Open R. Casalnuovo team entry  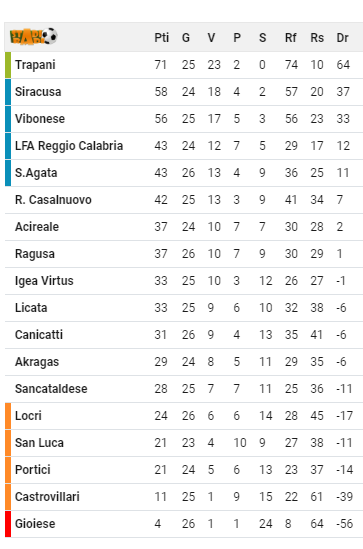(53, 200)
